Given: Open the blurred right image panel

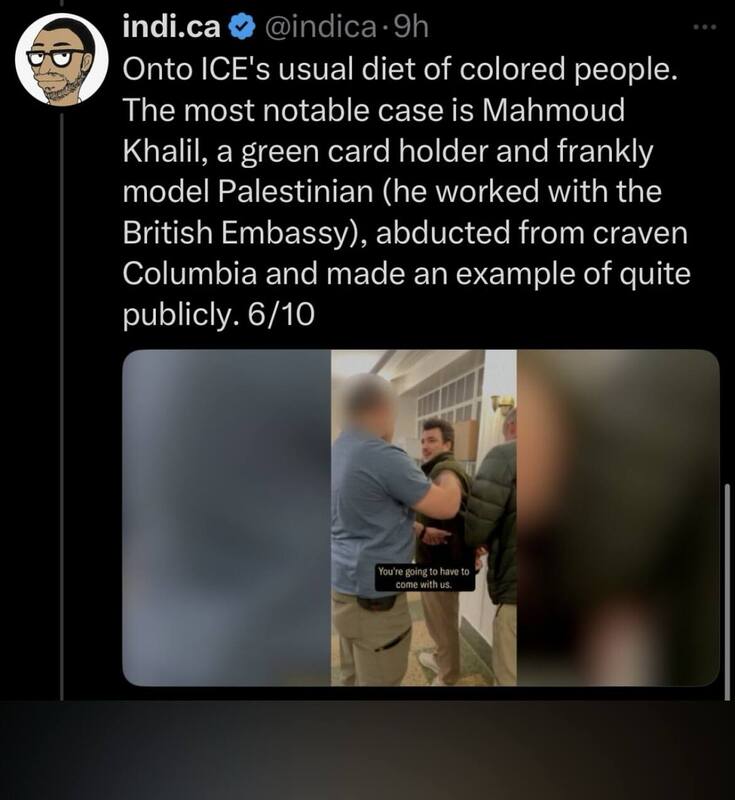Looking at the screenshot, I should coord(618,518).
